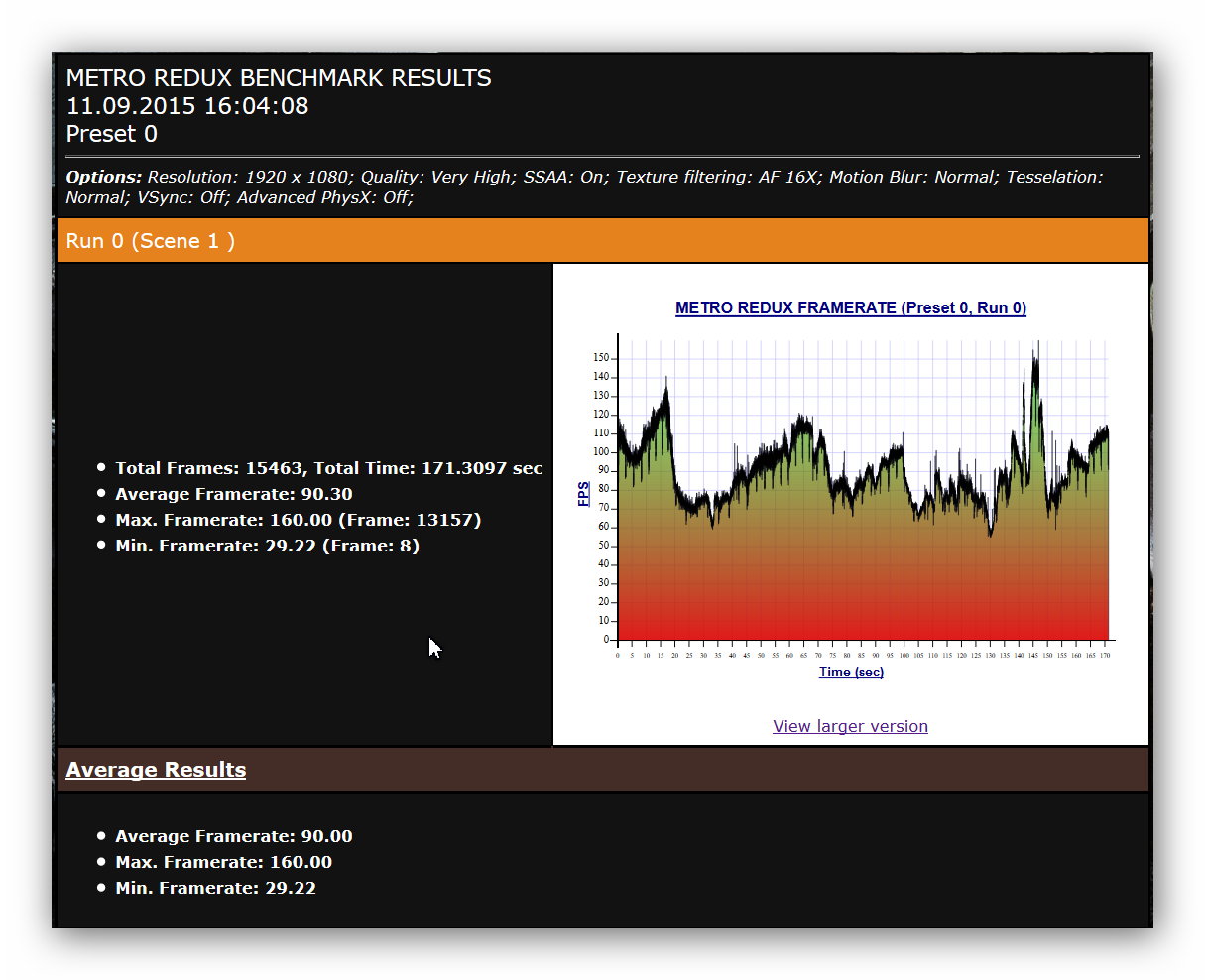This screenshot has width=1205, height=980.
Task: Click the METRO REDUX BENCHMARK RESULTS title
Action: pyautogui.click(x=279, y=78)
